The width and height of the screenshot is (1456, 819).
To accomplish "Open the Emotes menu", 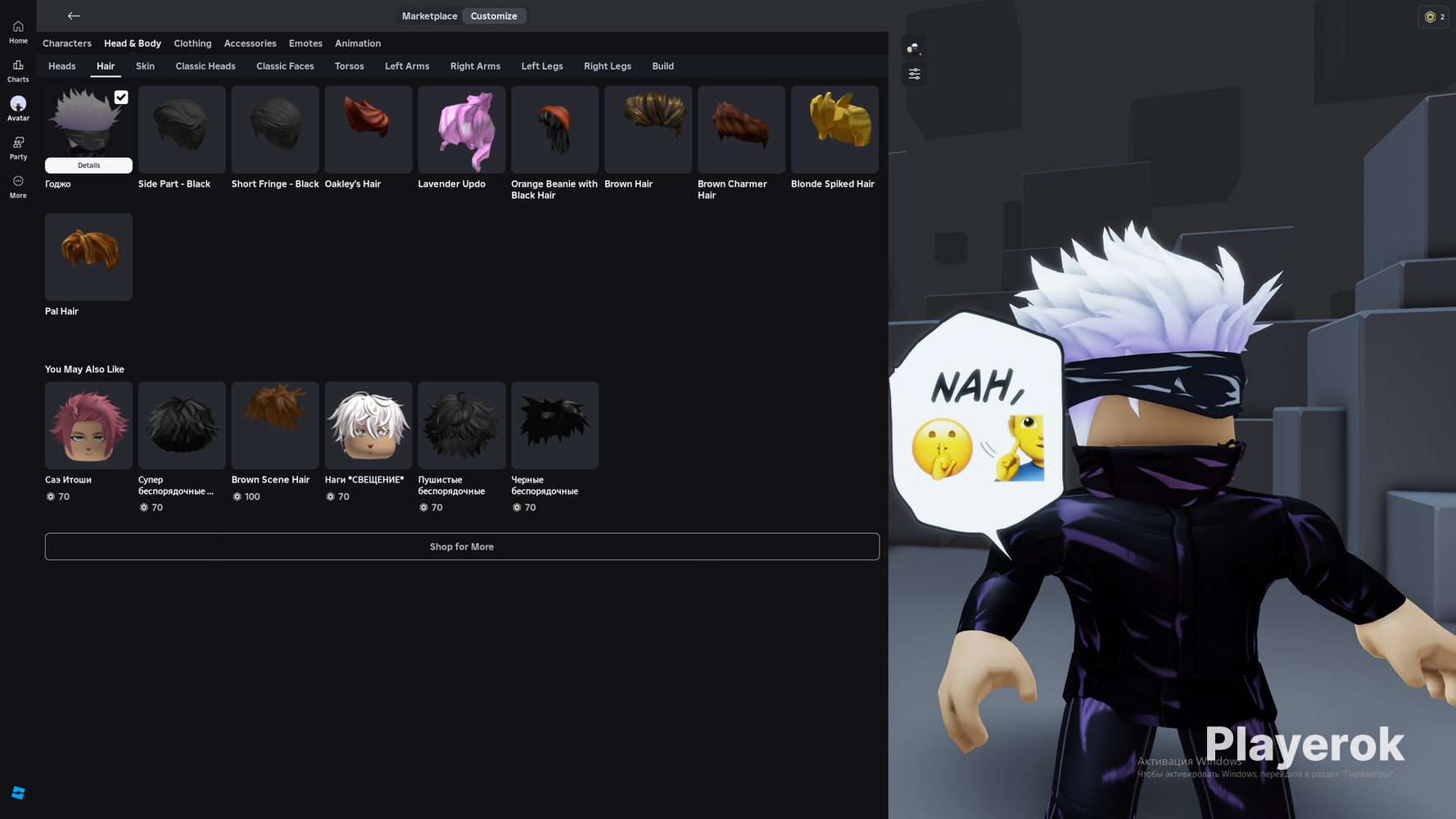I will (x=305, y=43).
